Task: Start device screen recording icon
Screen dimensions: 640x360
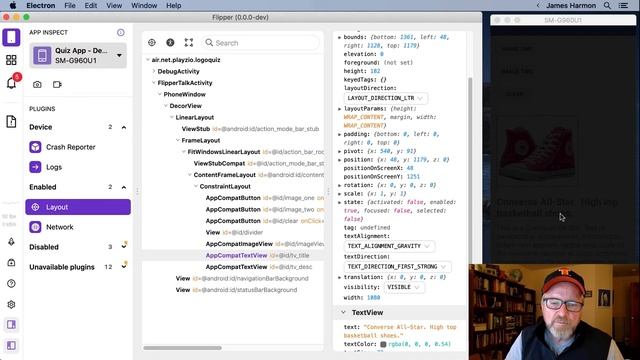Action: (x=57, y=84)
